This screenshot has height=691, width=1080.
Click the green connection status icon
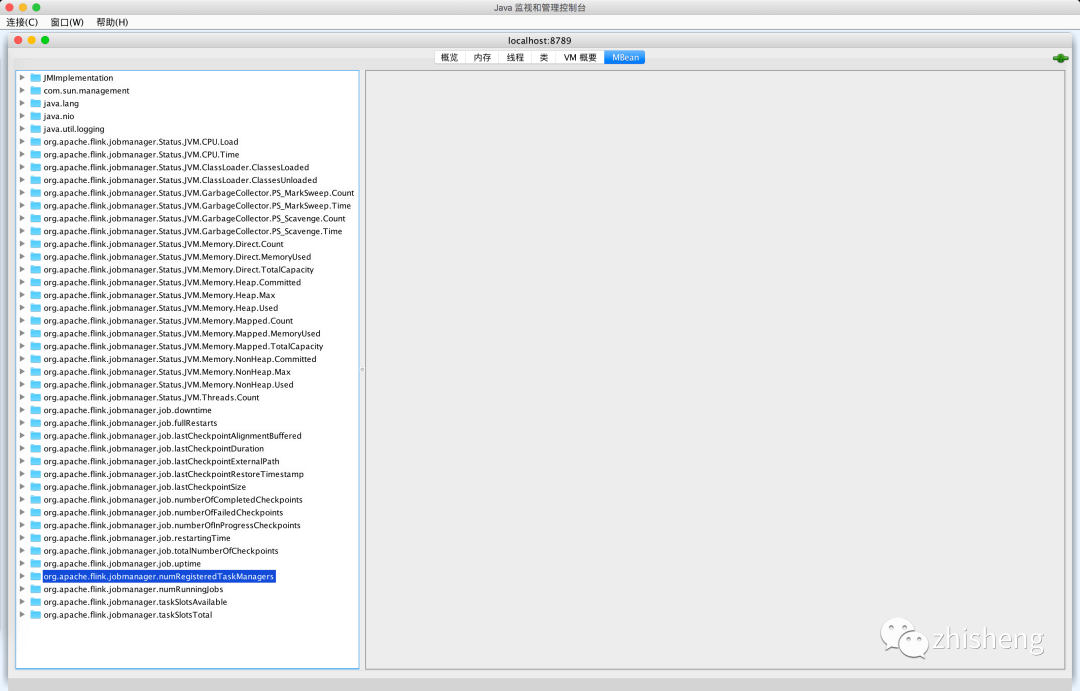coord(1060,58)
